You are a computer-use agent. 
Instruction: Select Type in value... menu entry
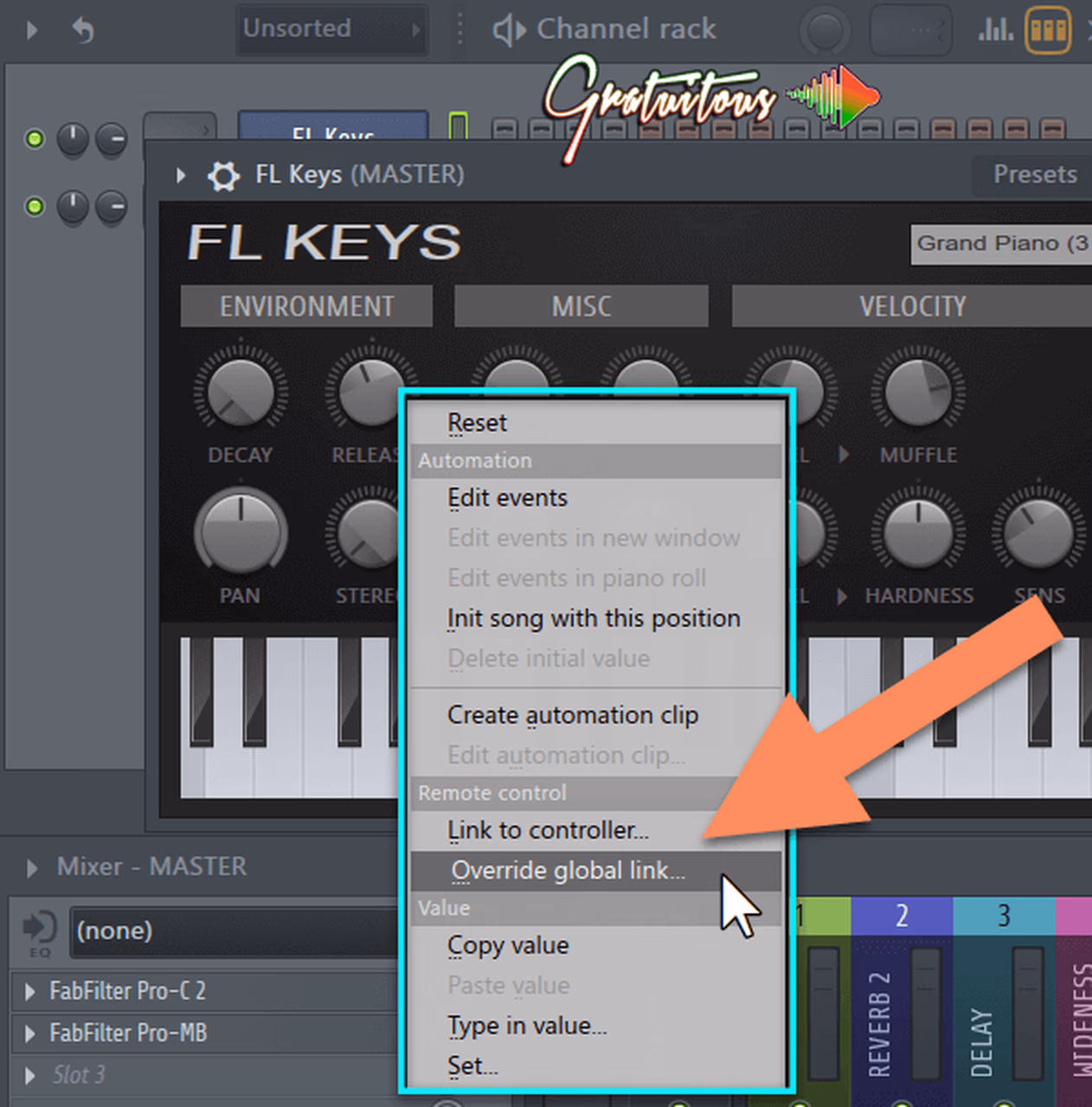coord(595,1027)
